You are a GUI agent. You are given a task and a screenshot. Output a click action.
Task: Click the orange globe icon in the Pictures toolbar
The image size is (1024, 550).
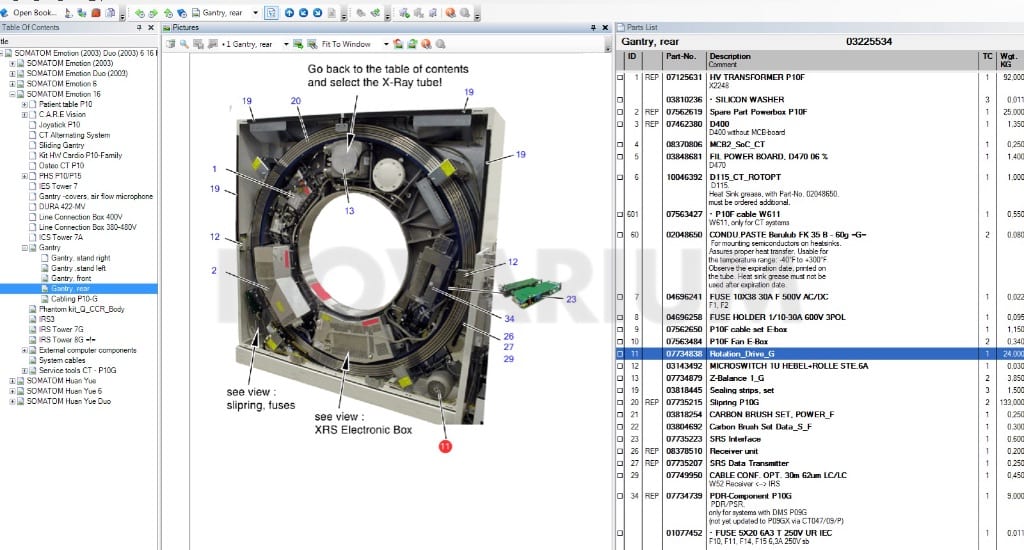[426, 44]
